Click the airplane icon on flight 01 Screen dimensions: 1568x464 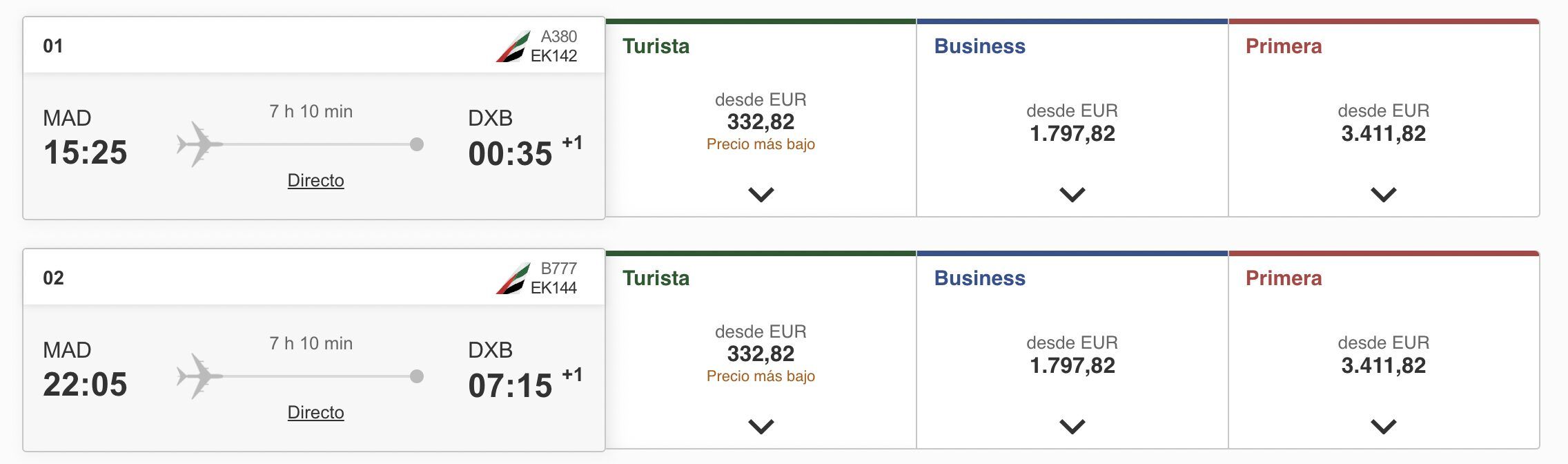199,144
